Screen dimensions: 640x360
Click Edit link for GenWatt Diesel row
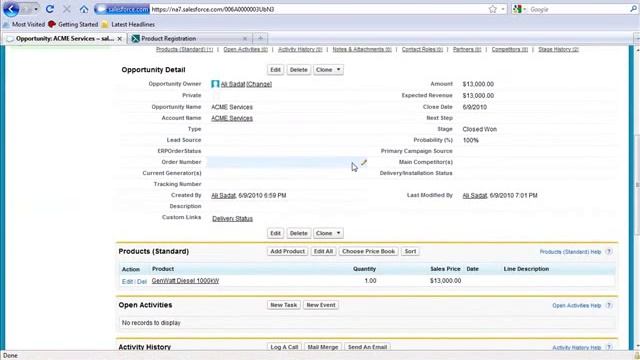[127, 282]
